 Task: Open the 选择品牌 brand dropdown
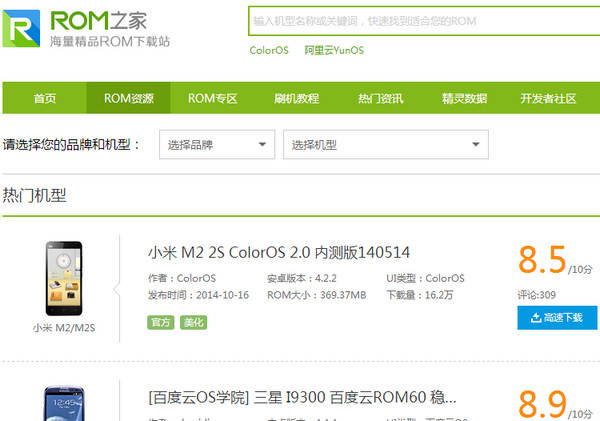(x=217, y=145)
